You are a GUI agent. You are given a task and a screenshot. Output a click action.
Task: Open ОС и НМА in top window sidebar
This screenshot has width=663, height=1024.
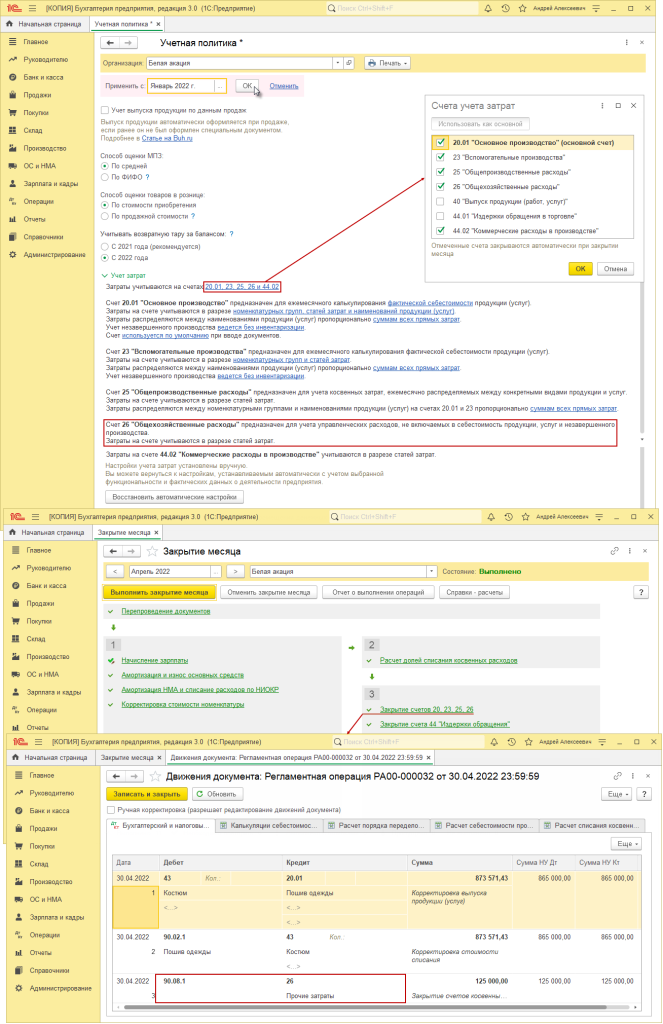click(x=40, y=166)
